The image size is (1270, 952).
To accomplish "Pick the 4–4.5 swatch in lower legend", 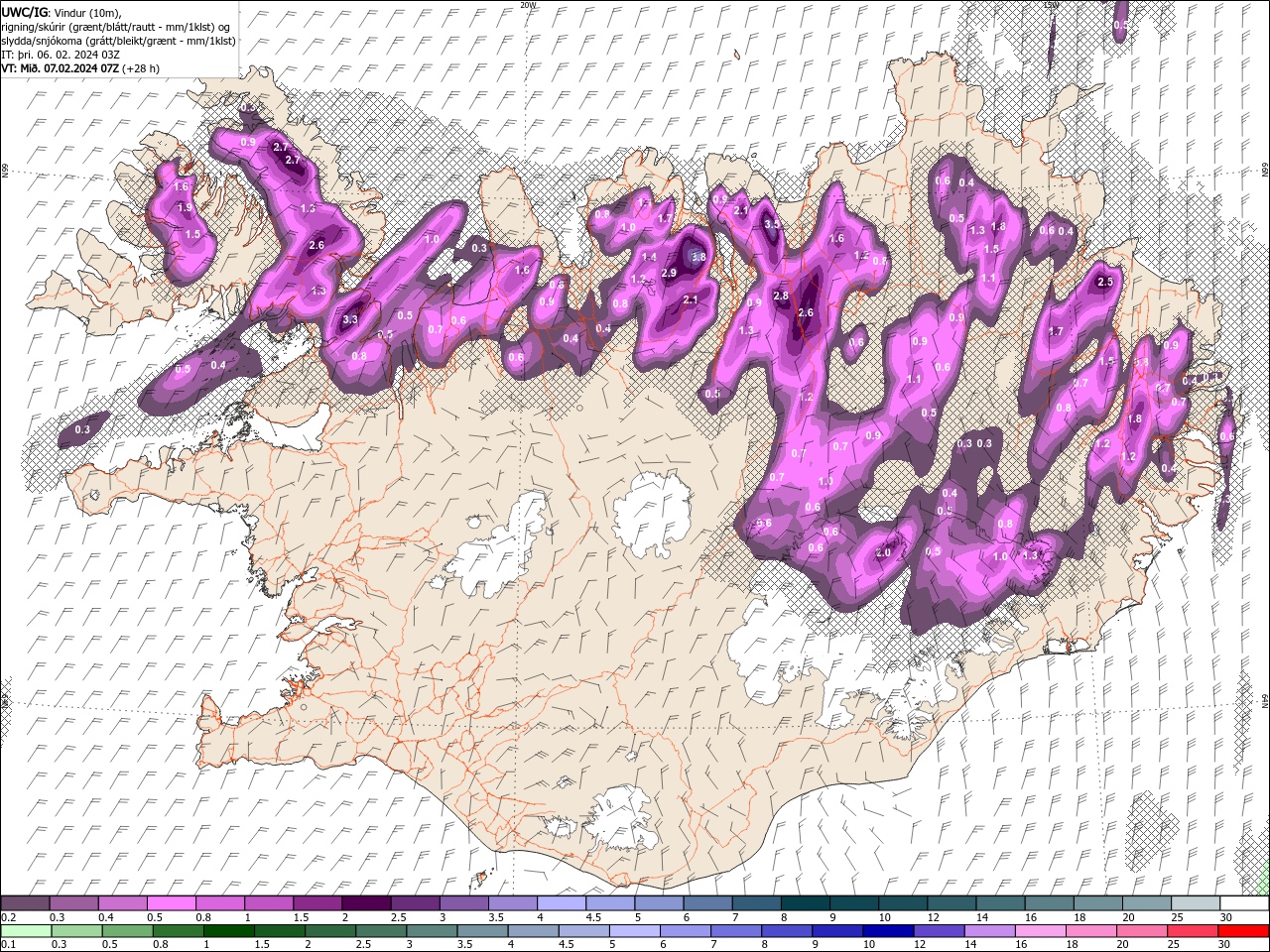I will 535,931.
